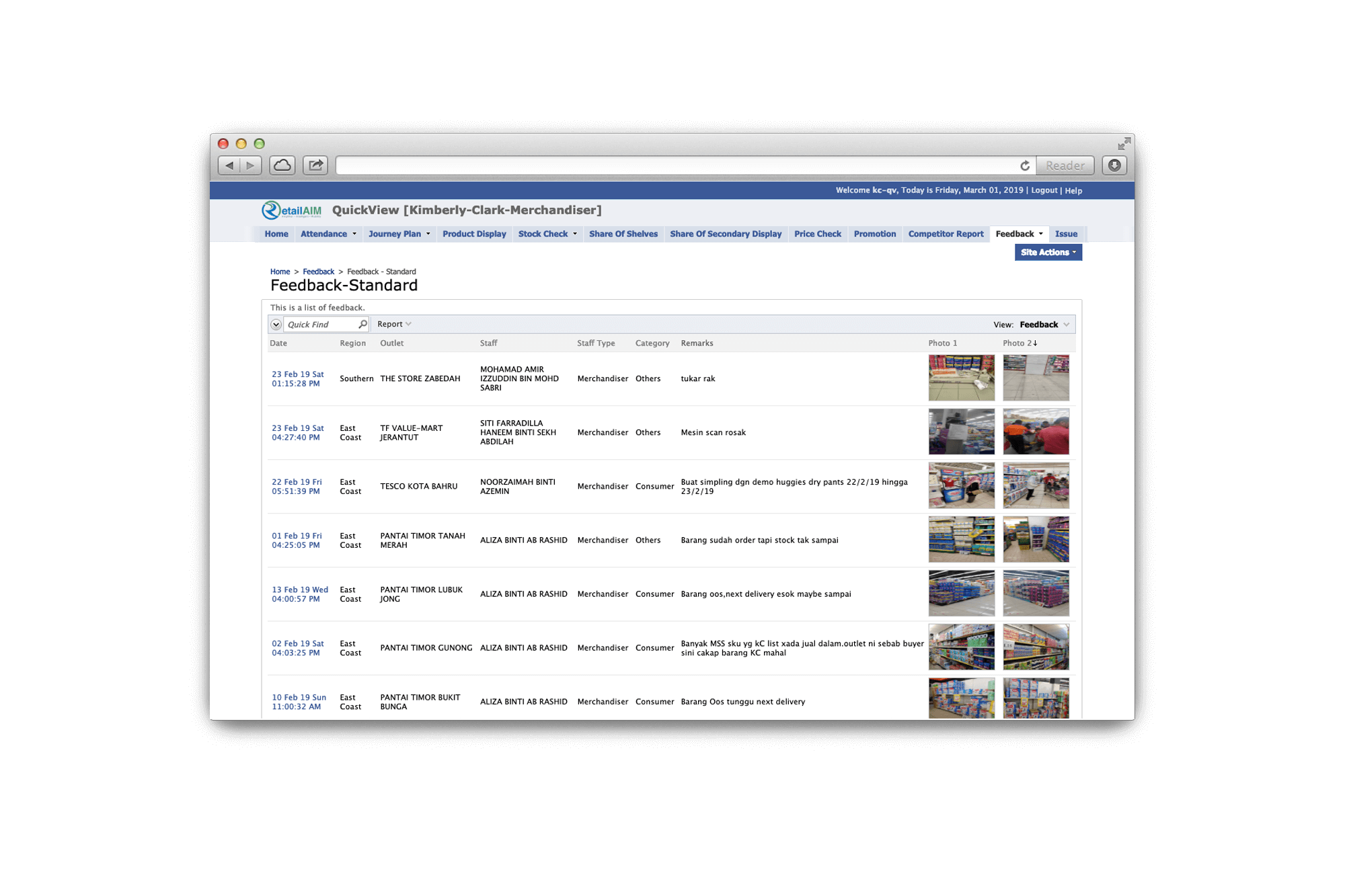Expand the Site Actions menu

[1048, 252]
